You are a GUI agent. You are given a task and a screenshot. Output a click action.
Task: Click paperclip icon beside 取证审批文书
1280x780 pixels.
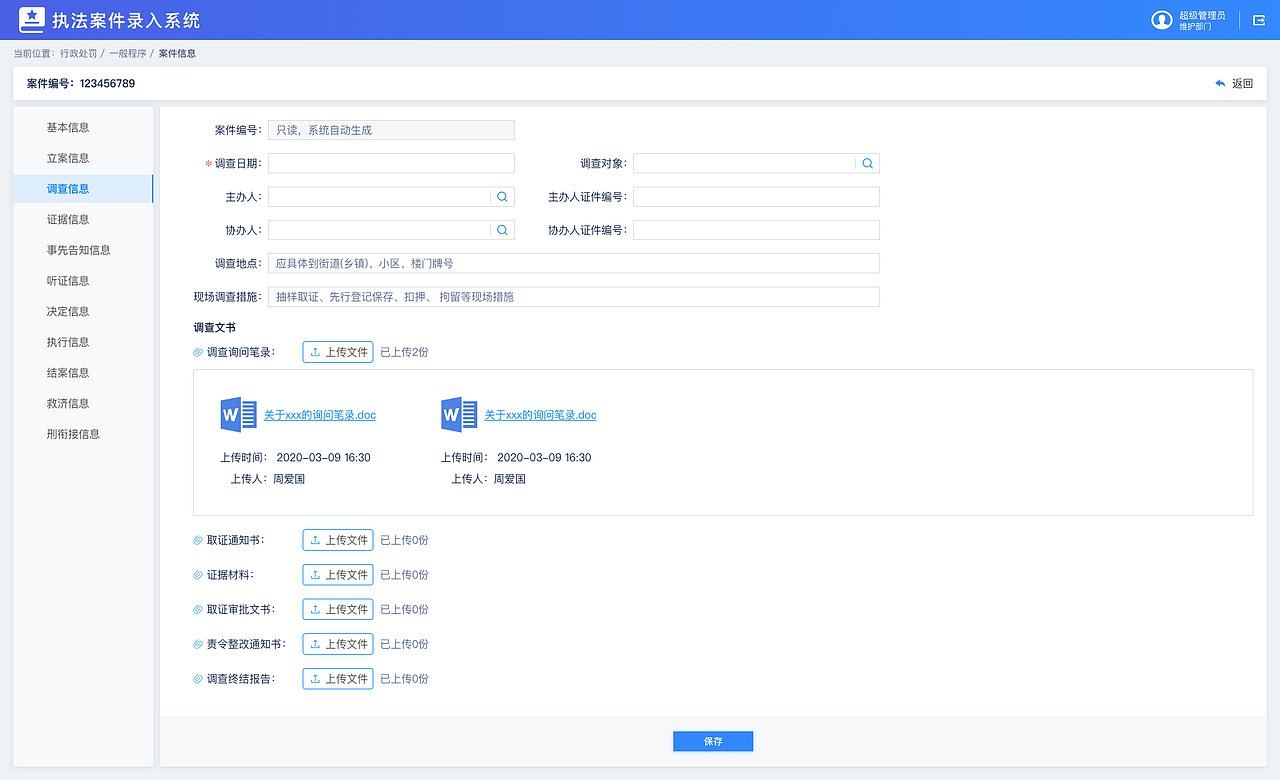click(198, 609)
